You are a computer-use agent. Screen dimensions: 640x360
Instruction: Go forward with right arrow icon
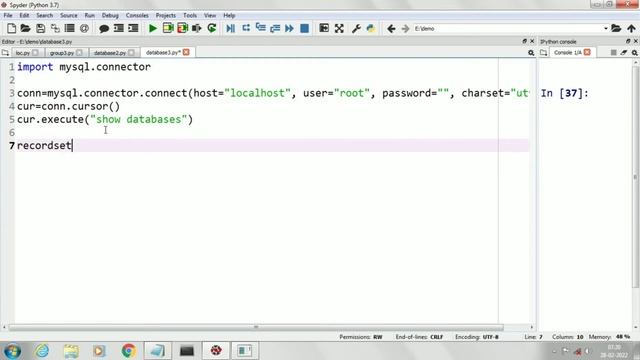point(405,29)
